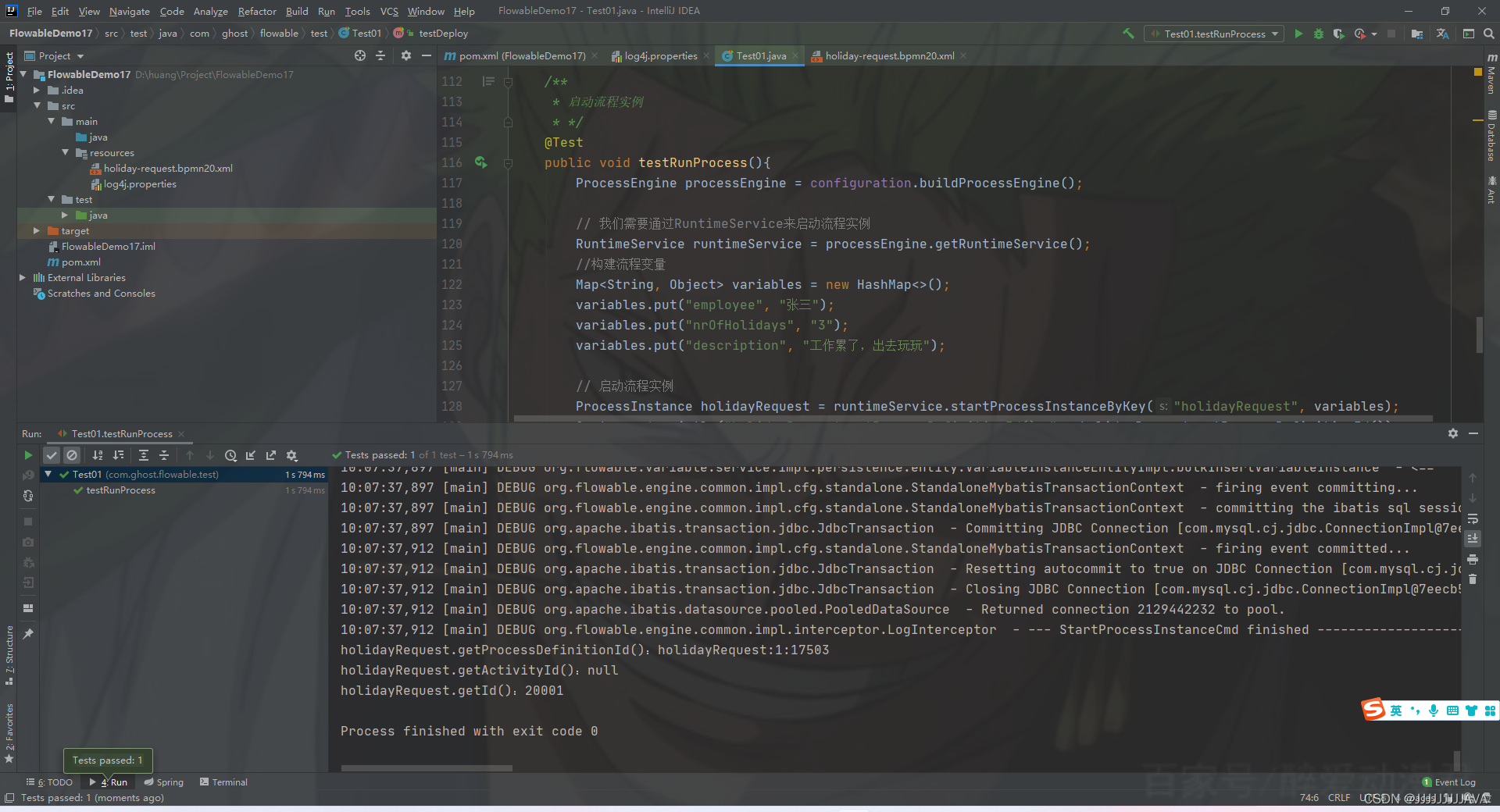Open the Event Log
1500x812 pixels.
coord(1449,782)
